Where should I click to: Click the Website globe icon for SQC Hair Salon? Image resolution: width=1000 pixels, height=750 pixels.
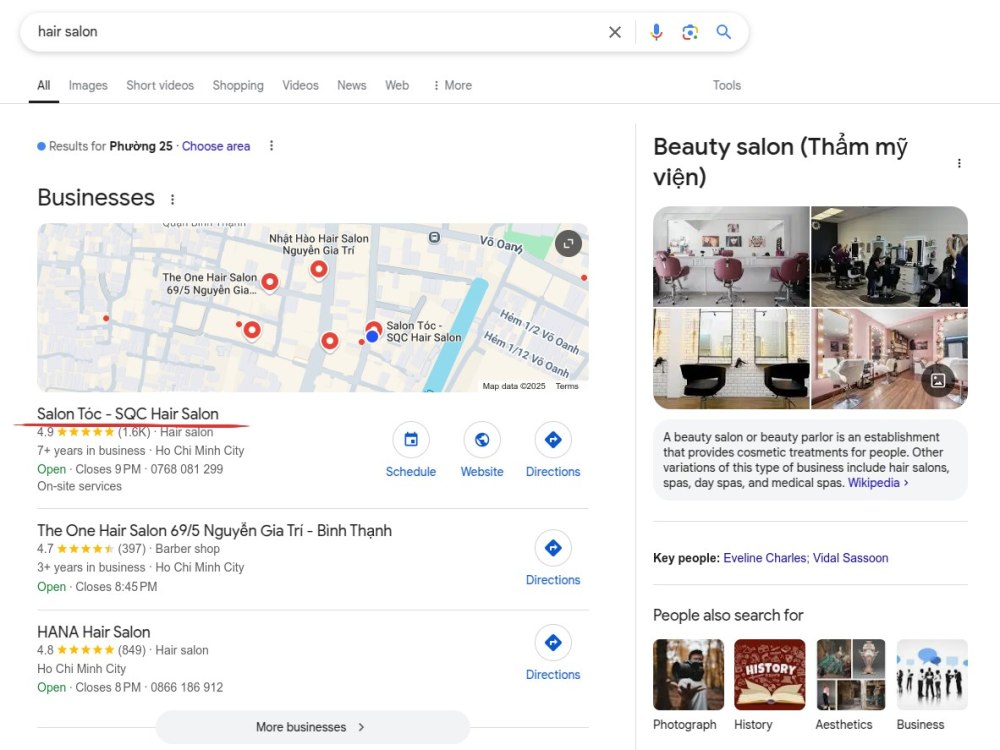pyautogui.click(x=482, y=439)
